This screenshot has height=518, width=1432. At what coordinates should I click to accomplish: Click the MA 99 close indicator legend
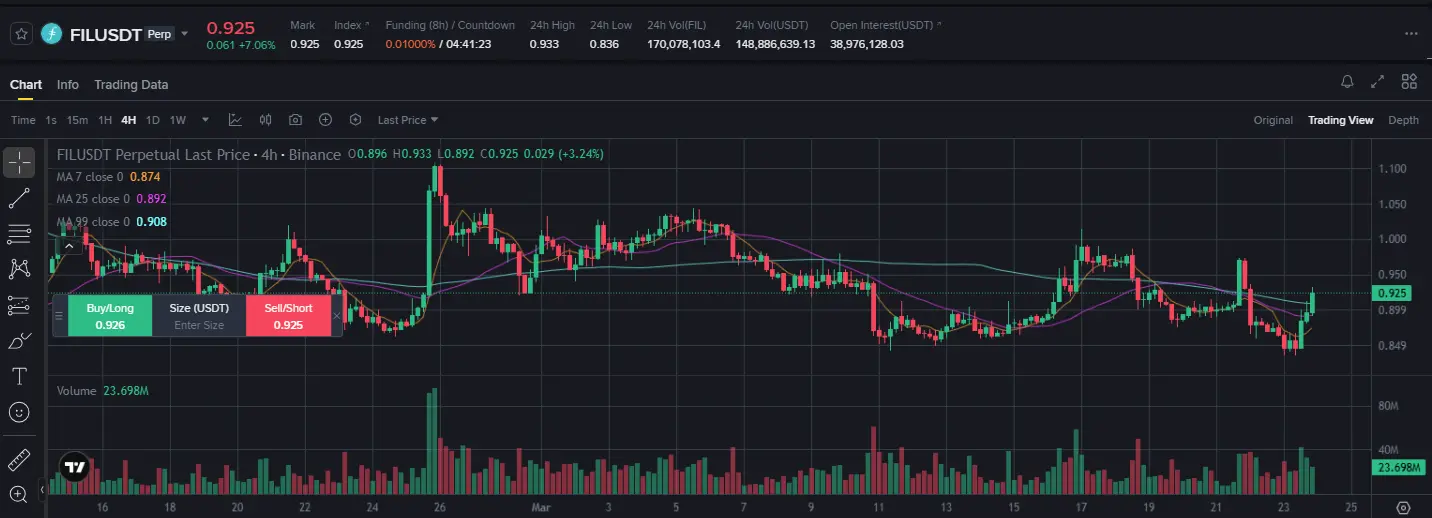(x=112, y=222)
